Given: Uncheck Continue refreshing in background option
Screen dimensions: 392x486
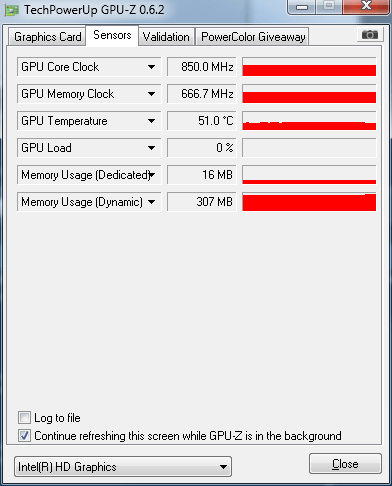Looking at the screenshot, I should 25,436.
